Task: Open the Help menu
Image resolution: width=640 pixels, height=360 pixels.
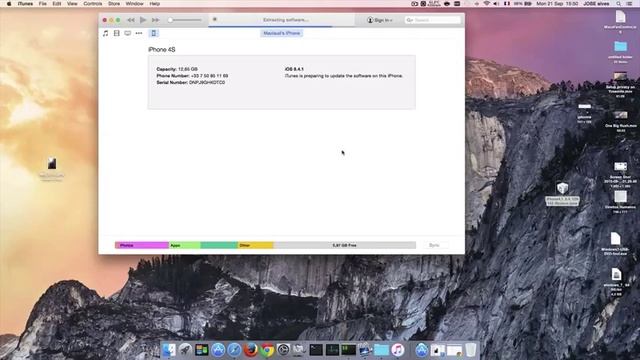Action: pos(155,4)
